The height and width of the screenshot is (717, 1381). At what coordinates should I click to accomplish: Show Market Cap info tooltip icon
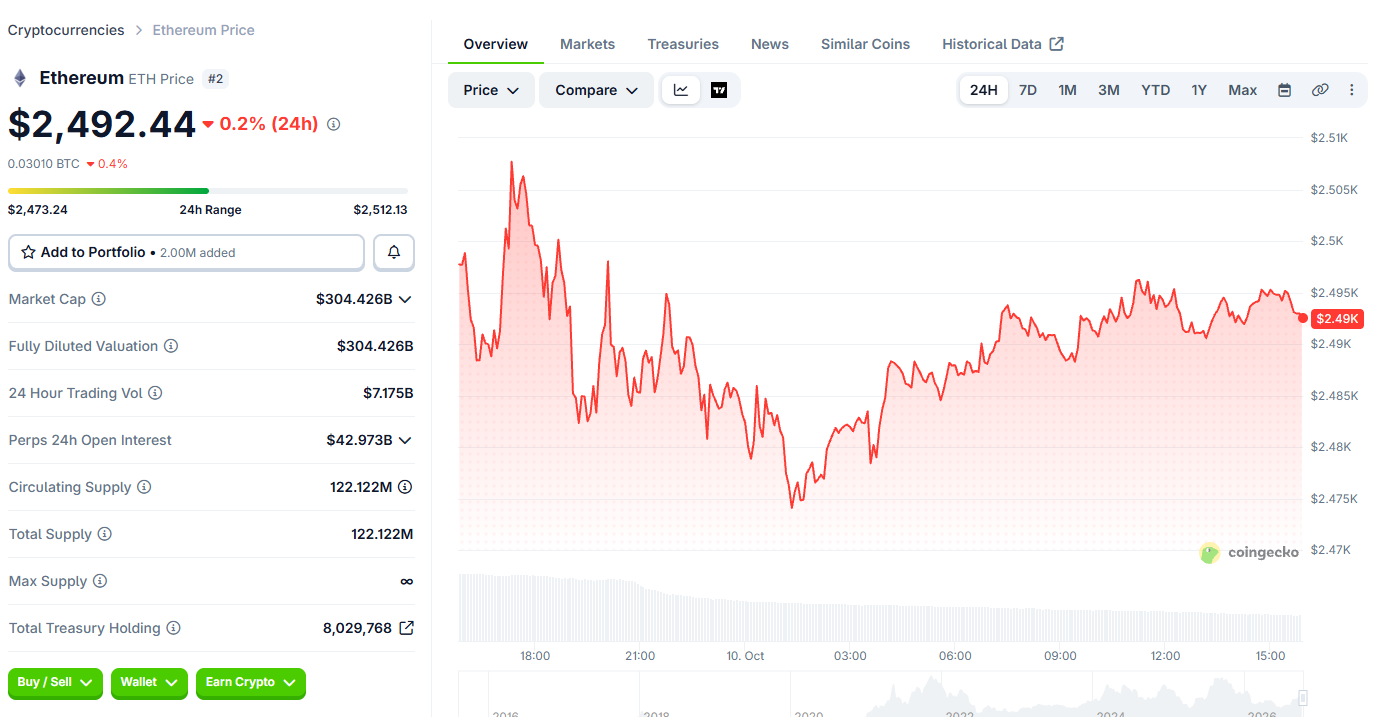pyautogui.click(x=99, y=299)
